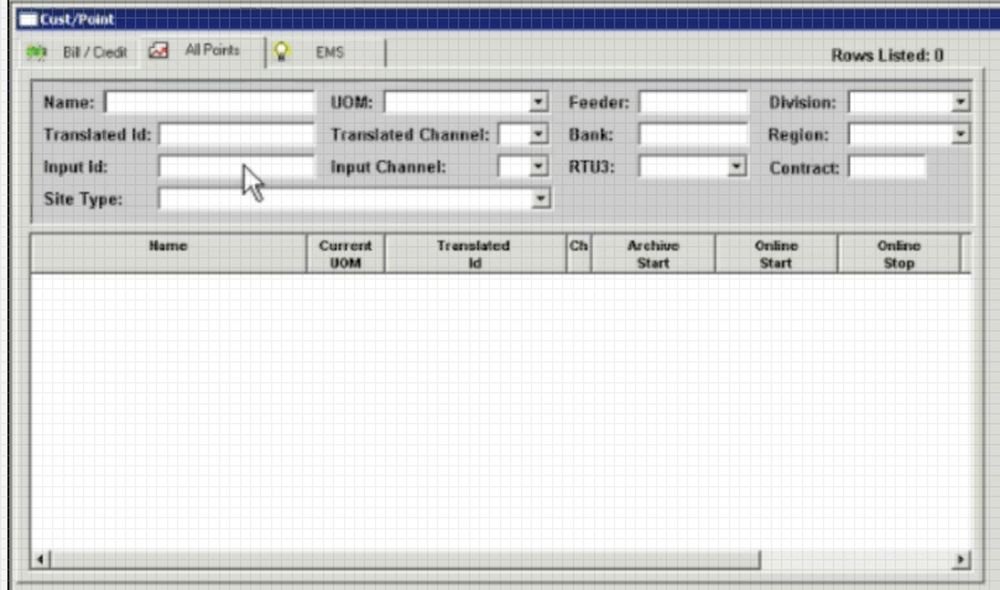Sort by the Current UOM column header

[x=346, y=254]
